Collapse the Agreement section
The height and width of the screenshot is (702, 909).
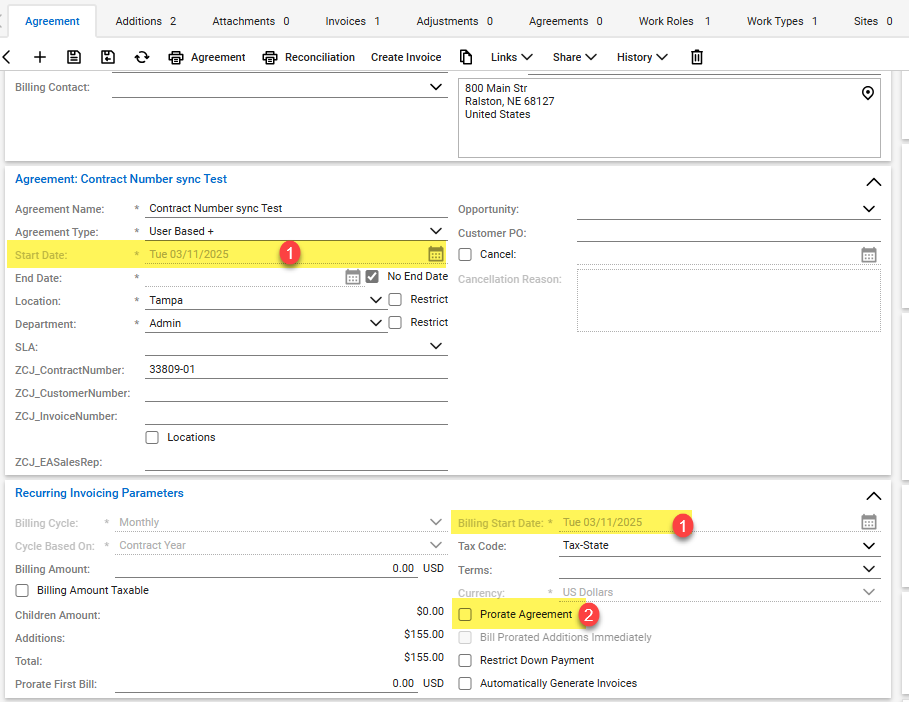tap(873, 182)
